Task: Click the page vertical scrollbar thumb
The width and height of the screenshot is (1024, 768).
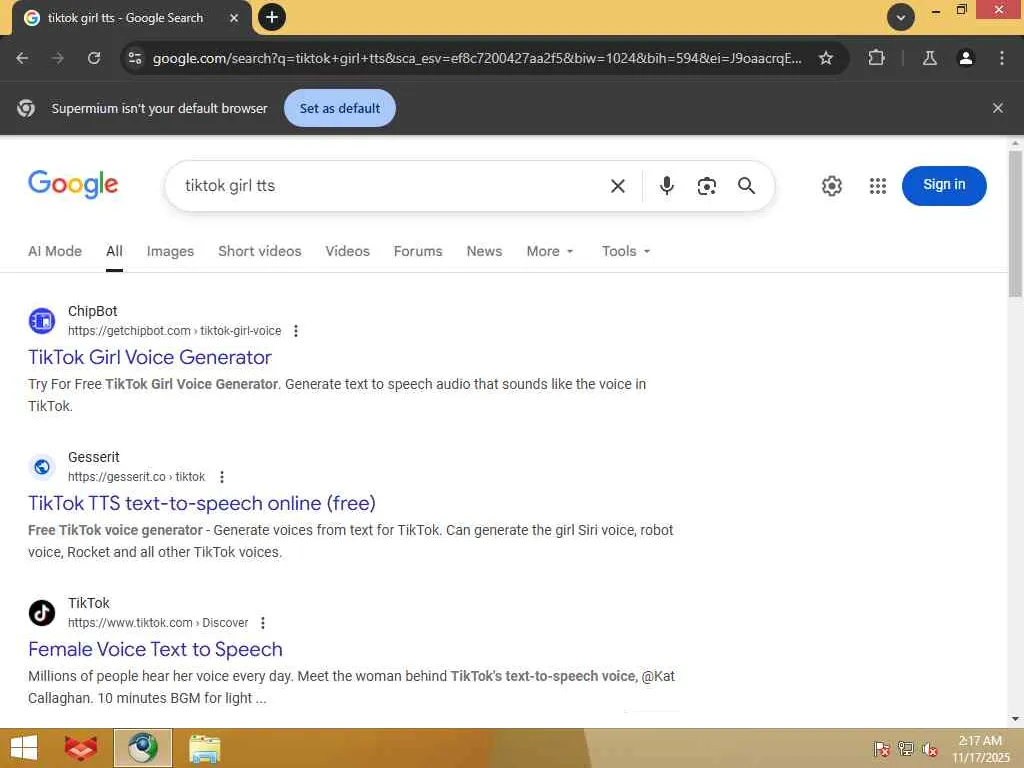Action: [1015, 224]
